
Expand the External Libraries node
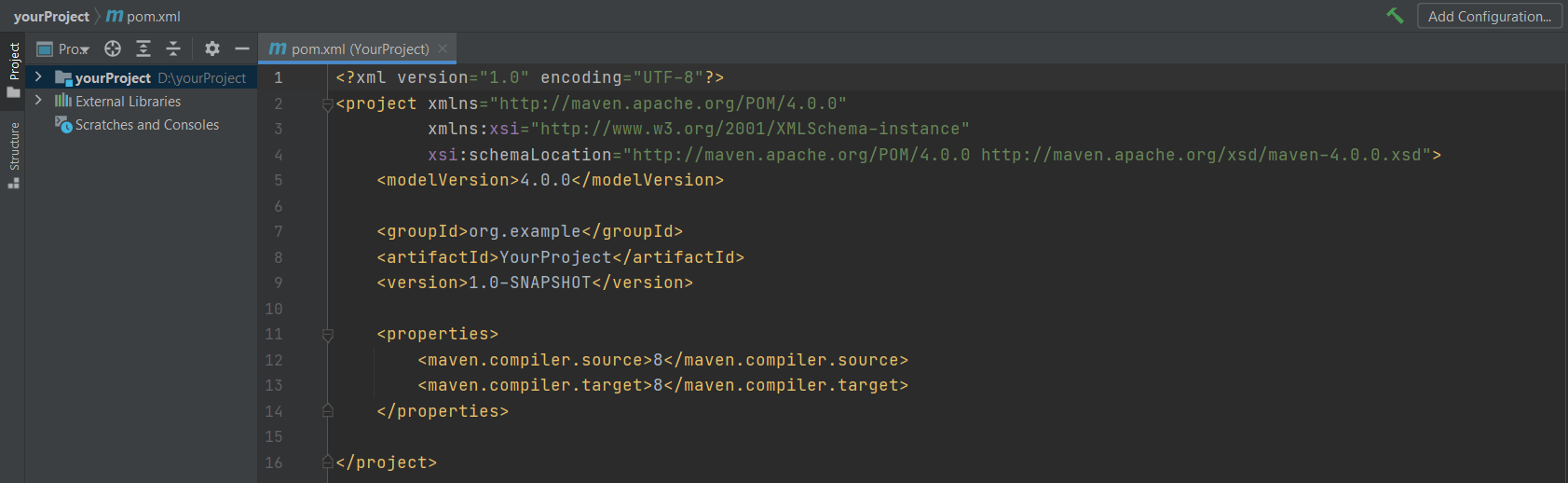point(38,101)
